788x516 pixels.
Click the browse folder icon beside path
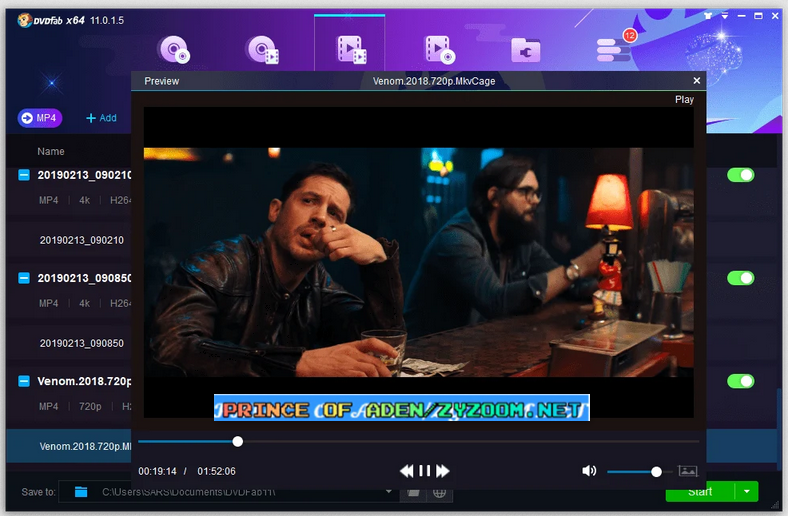coord(413,493)
